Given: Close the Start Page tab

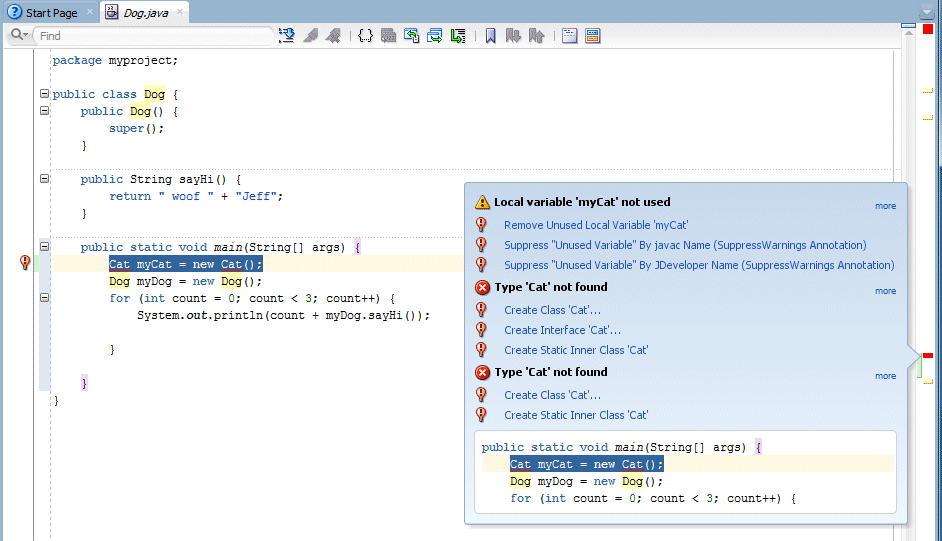Looking at the screenshot, I should click(90, 11).
